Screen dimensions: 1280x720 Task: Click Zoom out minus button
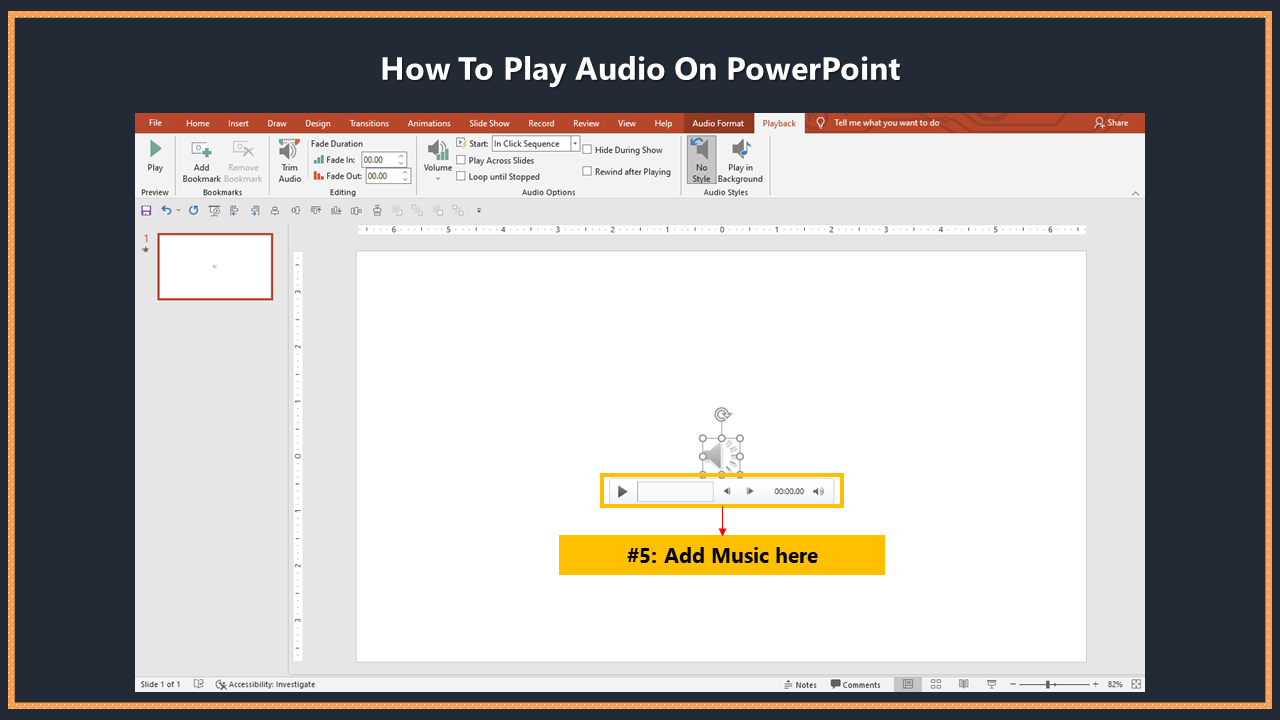coord(1013,684)
